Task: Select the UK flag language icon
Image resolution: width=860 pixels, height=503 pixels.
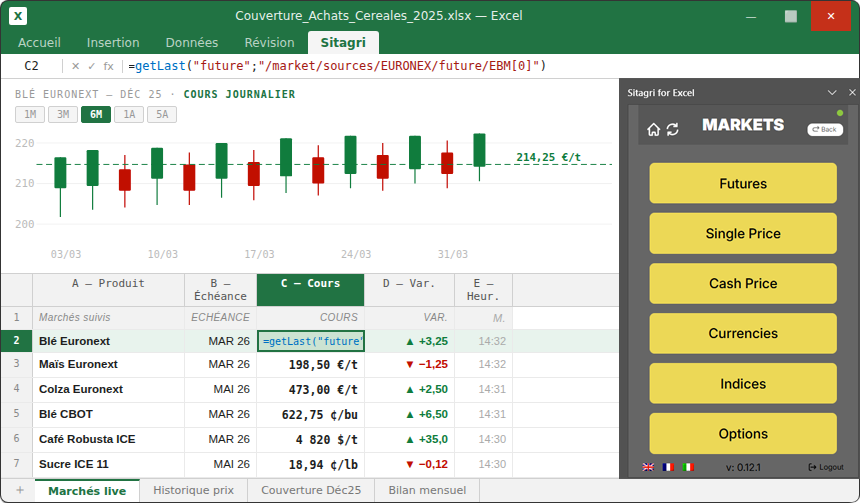Action: click(648, 467)
